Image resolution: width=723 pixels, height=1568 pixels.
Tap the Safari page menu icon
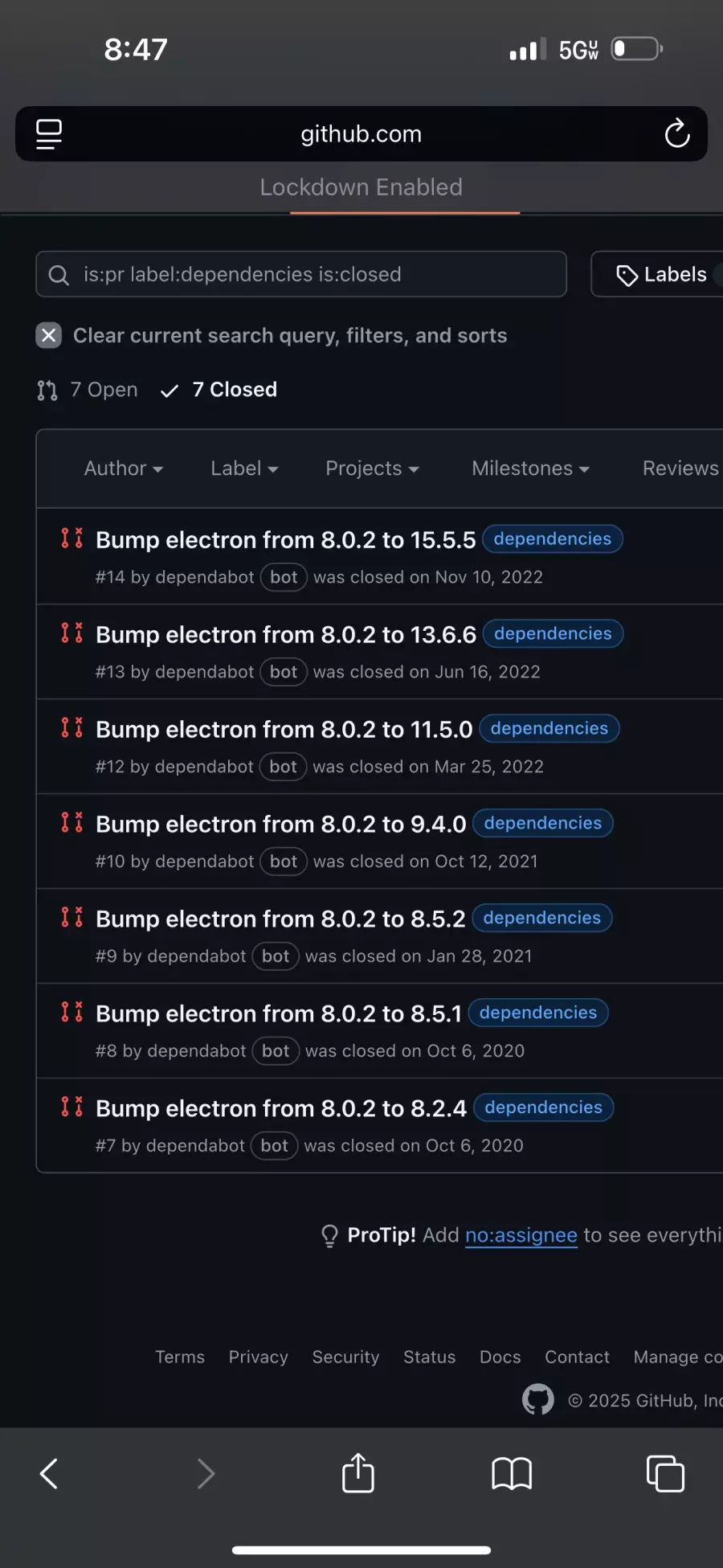[x=49, y=134]
